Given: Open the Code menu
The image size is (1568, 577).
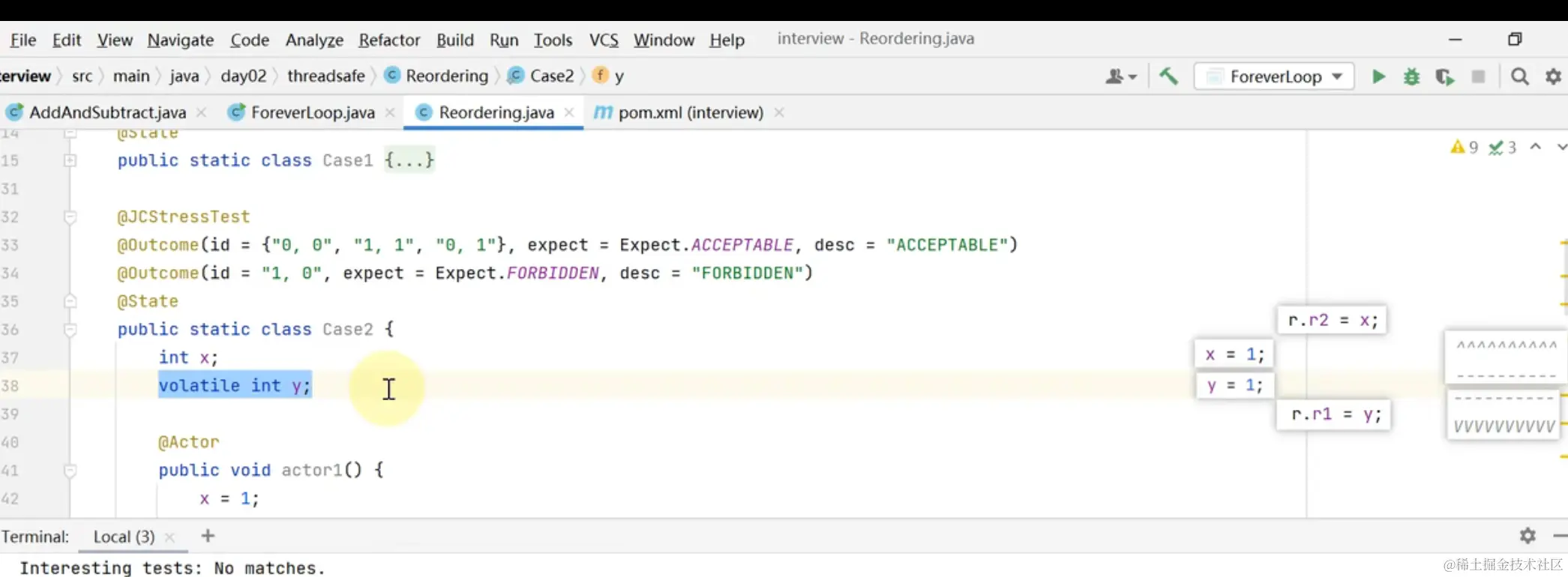Looking at the screenshot, I should pyautogui.click(x=250, y=40).
